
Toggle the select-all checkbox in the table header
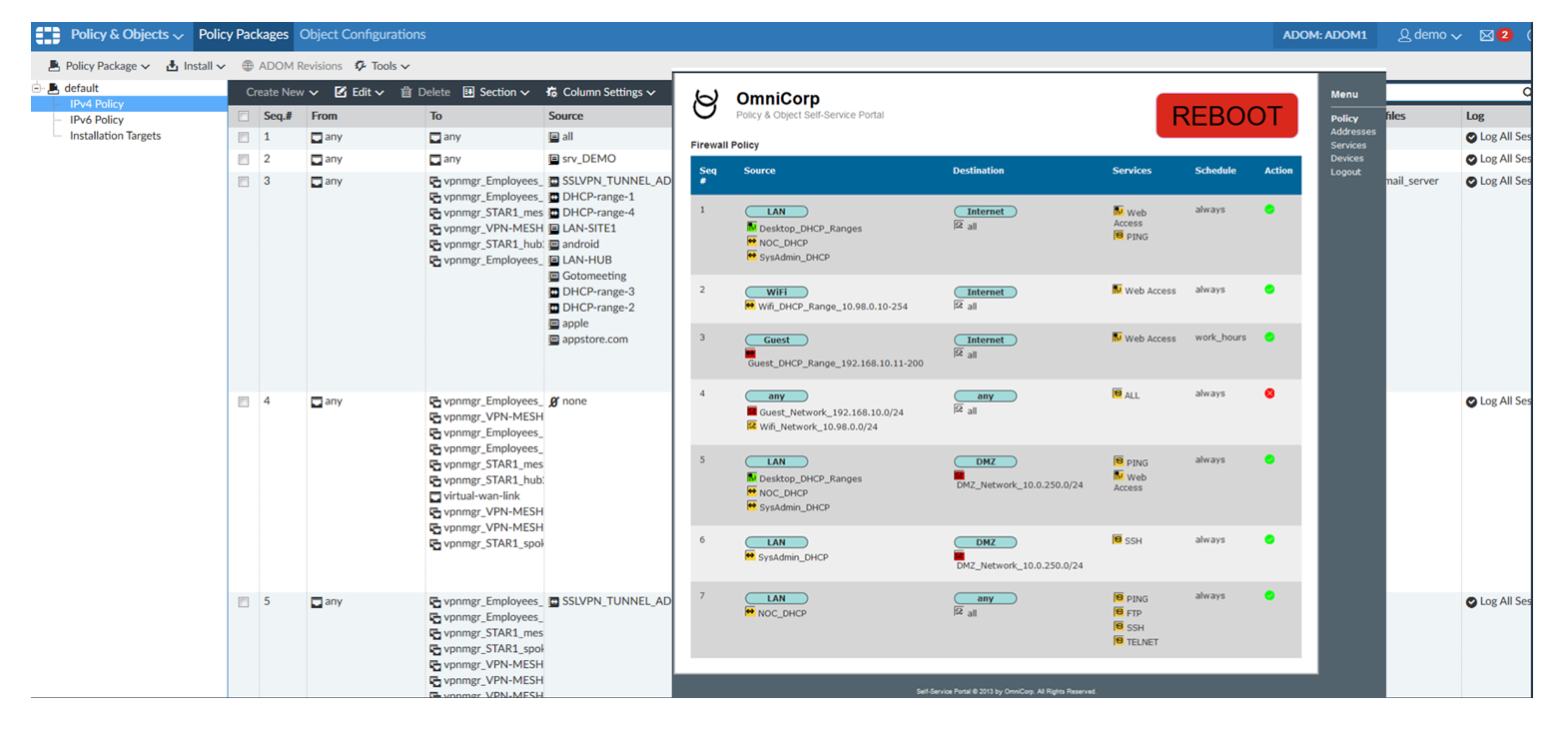[243, 116]
